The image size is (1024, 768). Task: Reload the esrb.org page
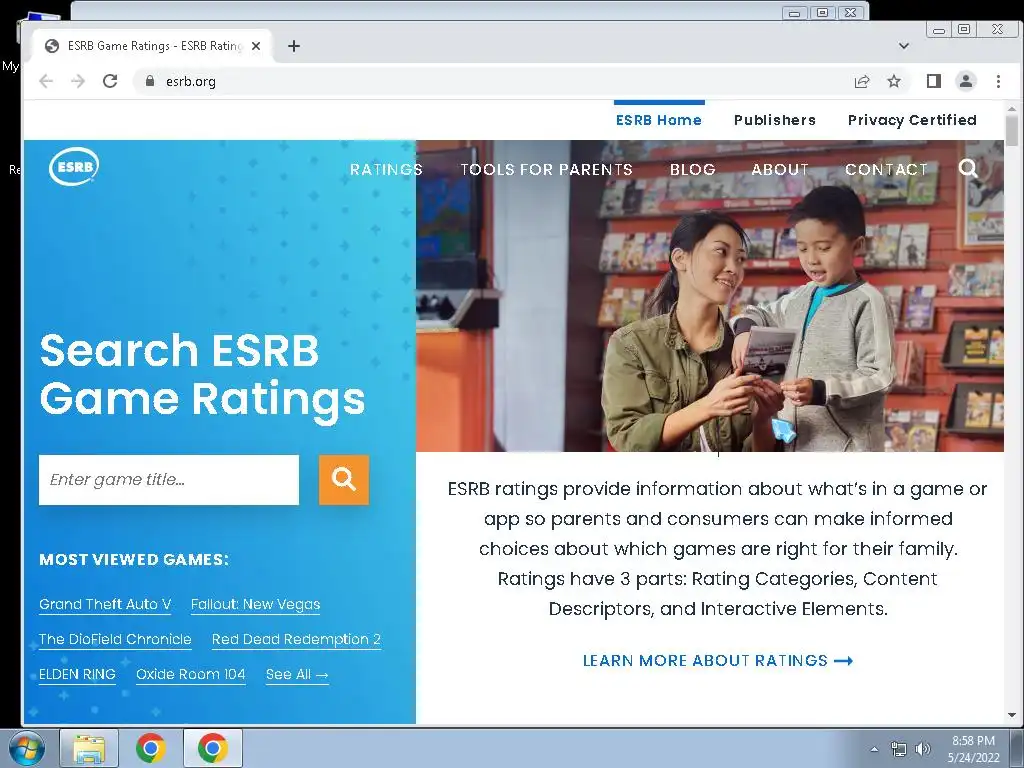point(110,81)
